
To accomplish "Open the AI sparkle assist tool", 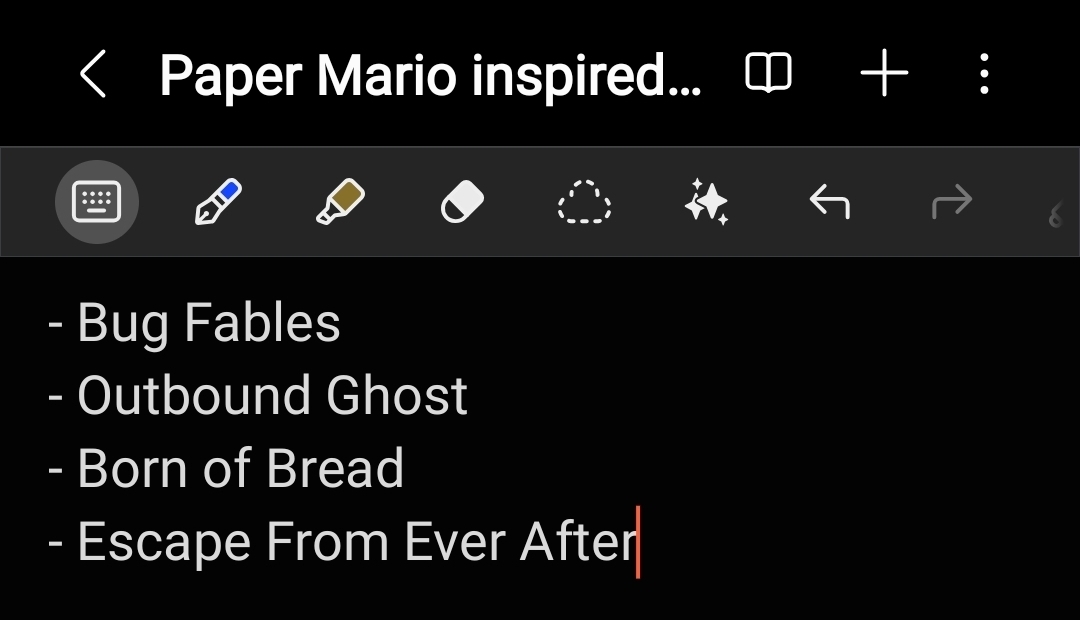I will (x=706, y=203).
